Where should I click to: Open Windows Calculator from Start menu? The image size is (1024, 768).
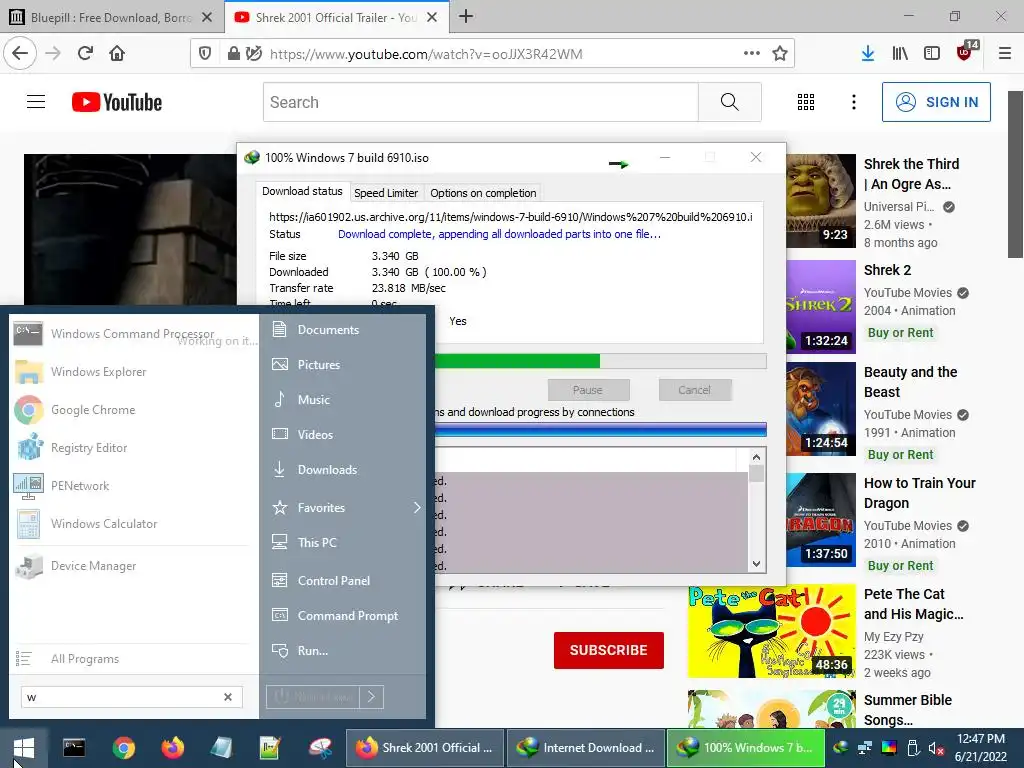tap(133, 524)
